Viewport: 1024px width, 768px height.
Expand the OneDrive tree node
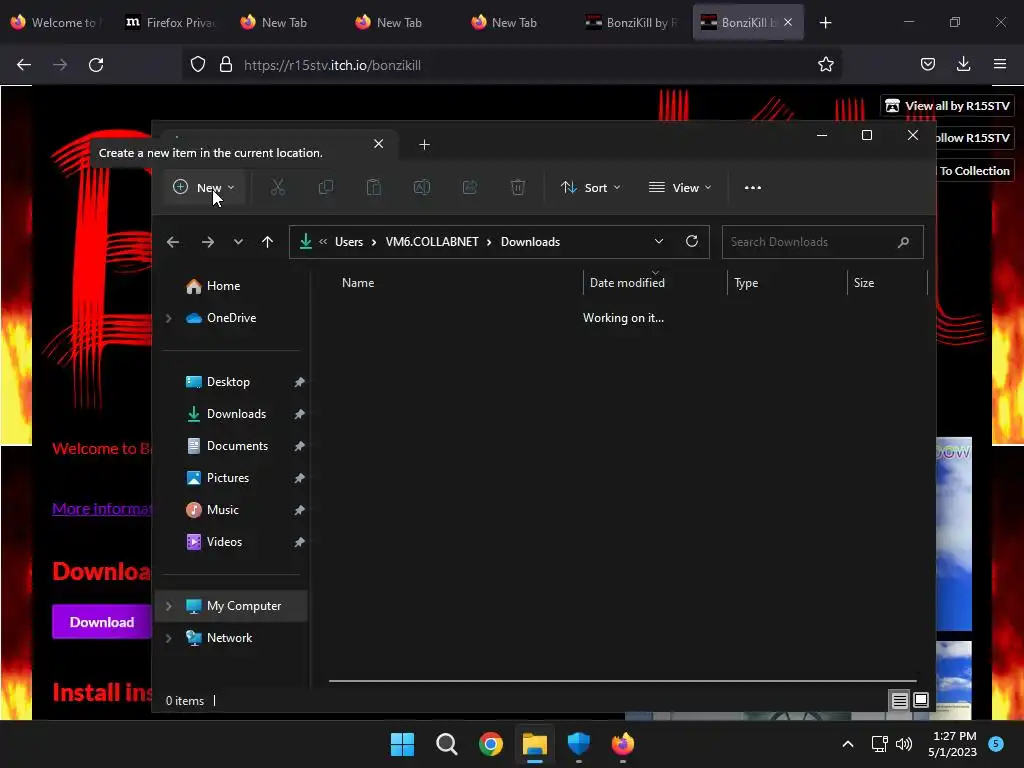coord(168,318)
